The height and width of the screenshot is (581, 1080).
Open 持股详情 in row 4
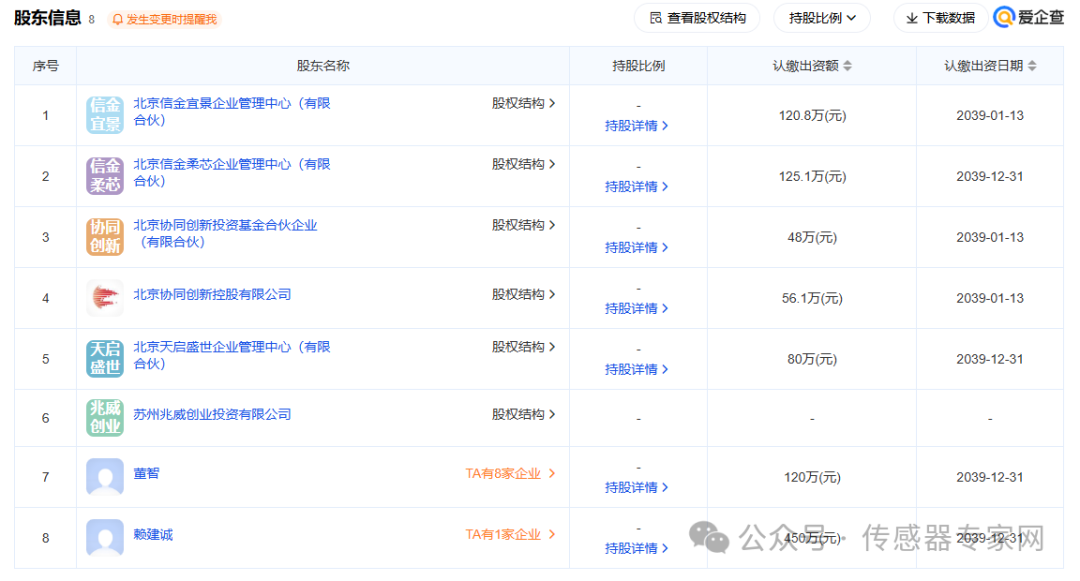point(636,308)
